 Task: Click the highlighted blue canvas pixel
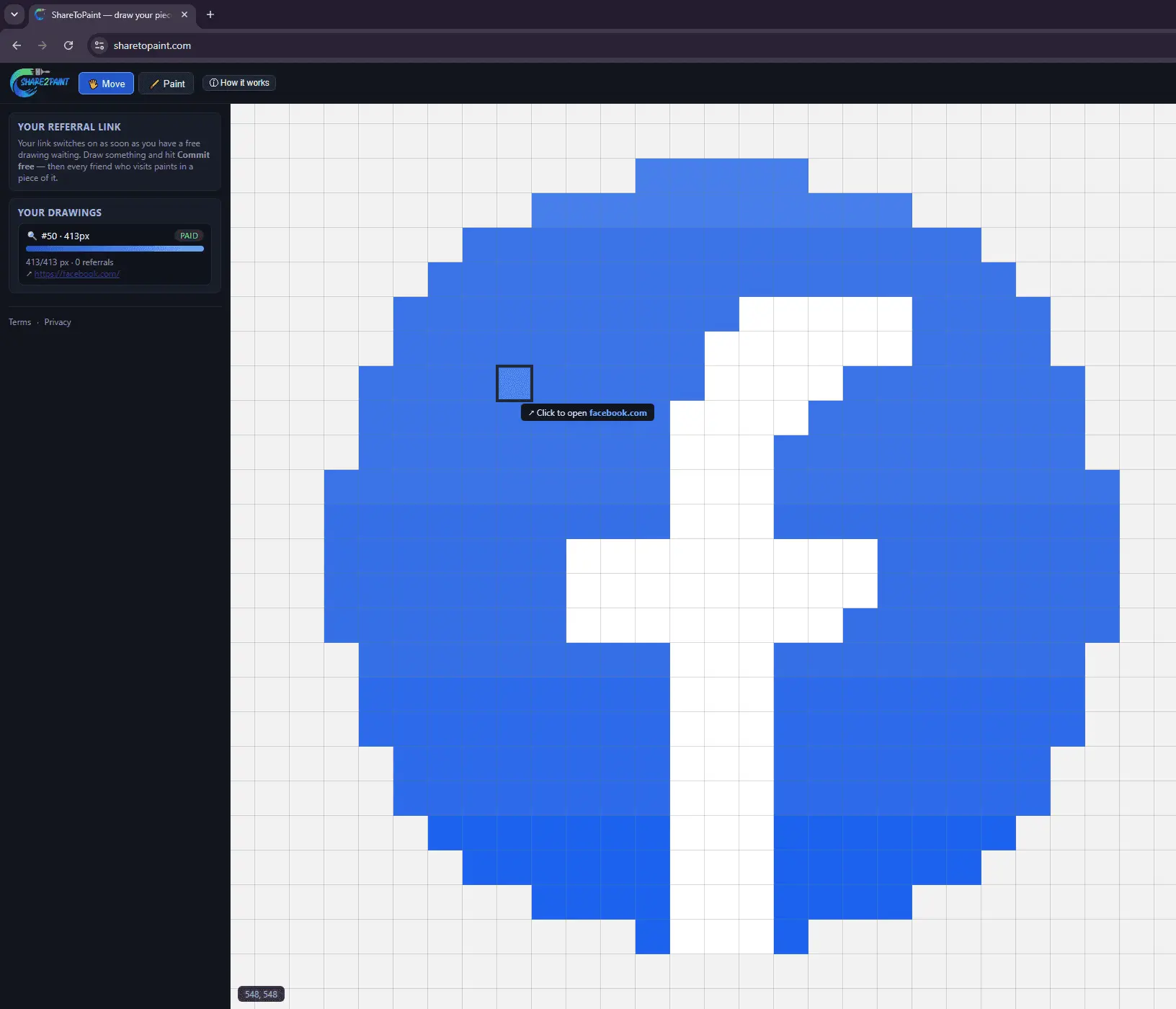point(514,383)
